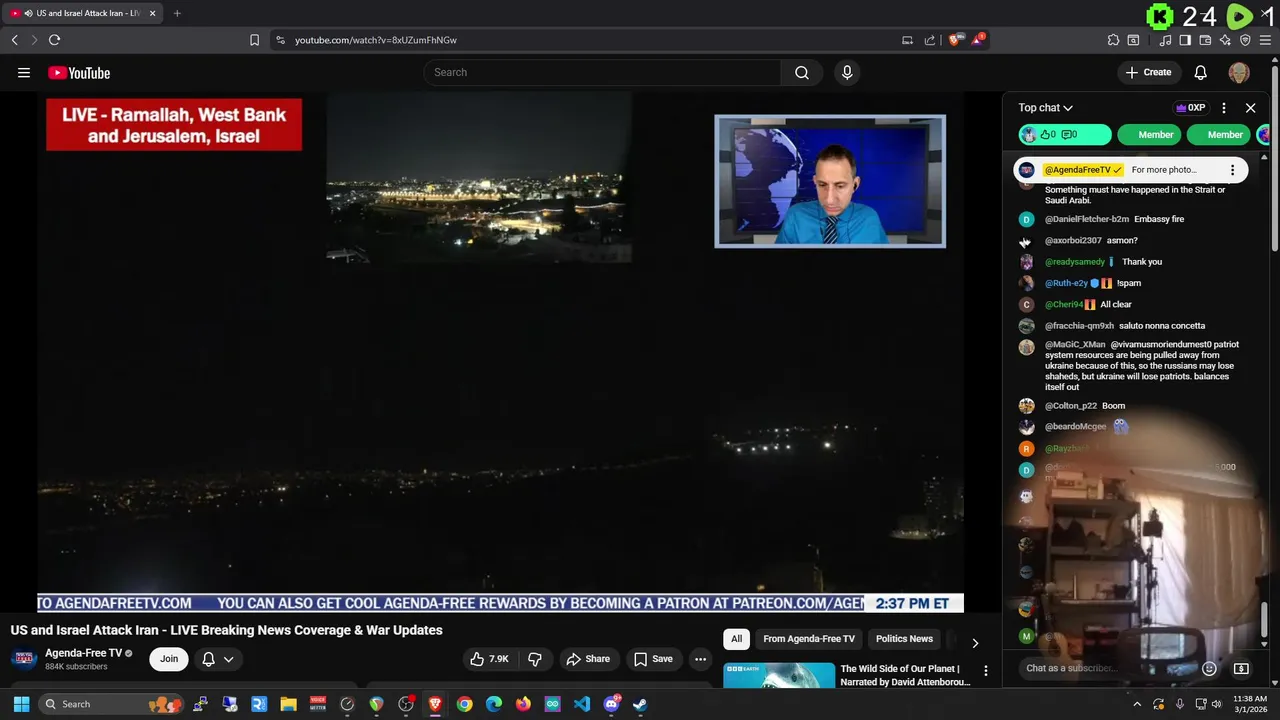Open Discord from the taskbar
This screenshot has height=720, width=1280.
(x=611, y=704)
